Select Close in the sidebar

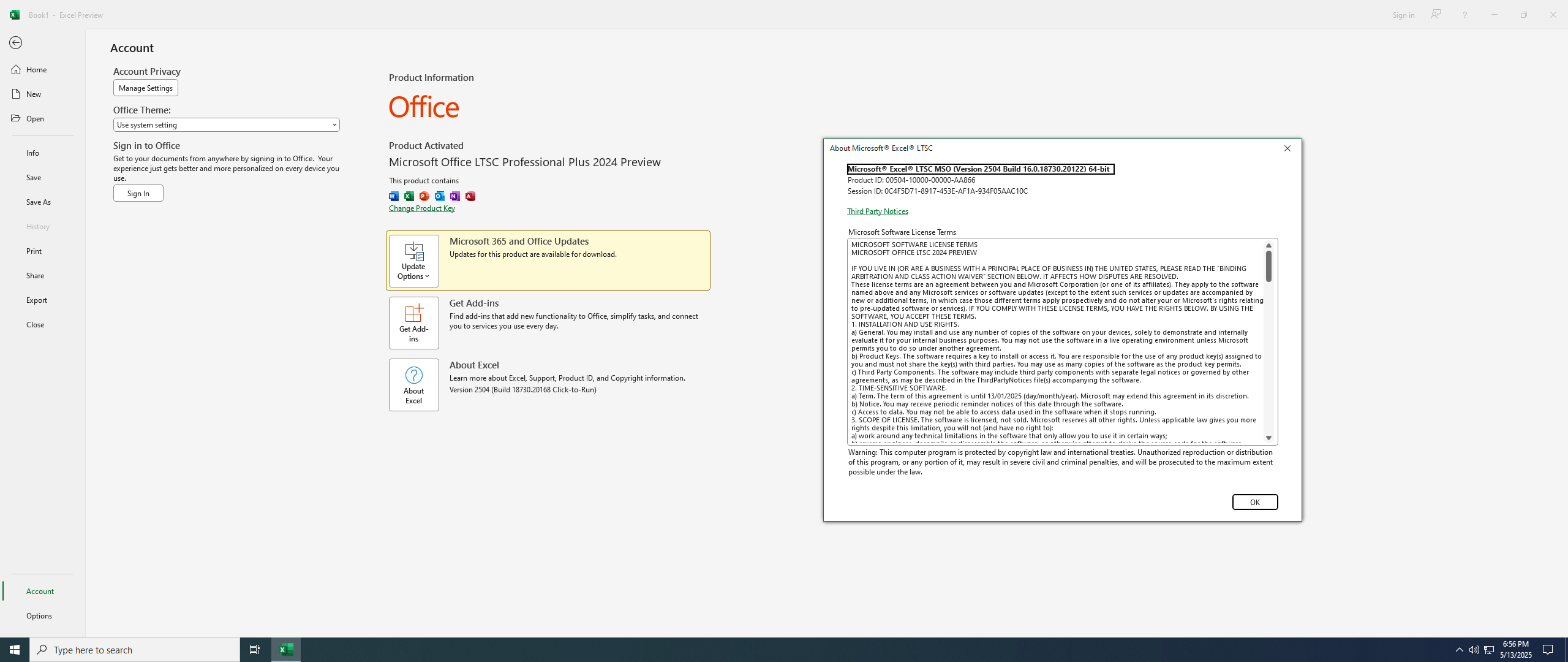[42, 324]
